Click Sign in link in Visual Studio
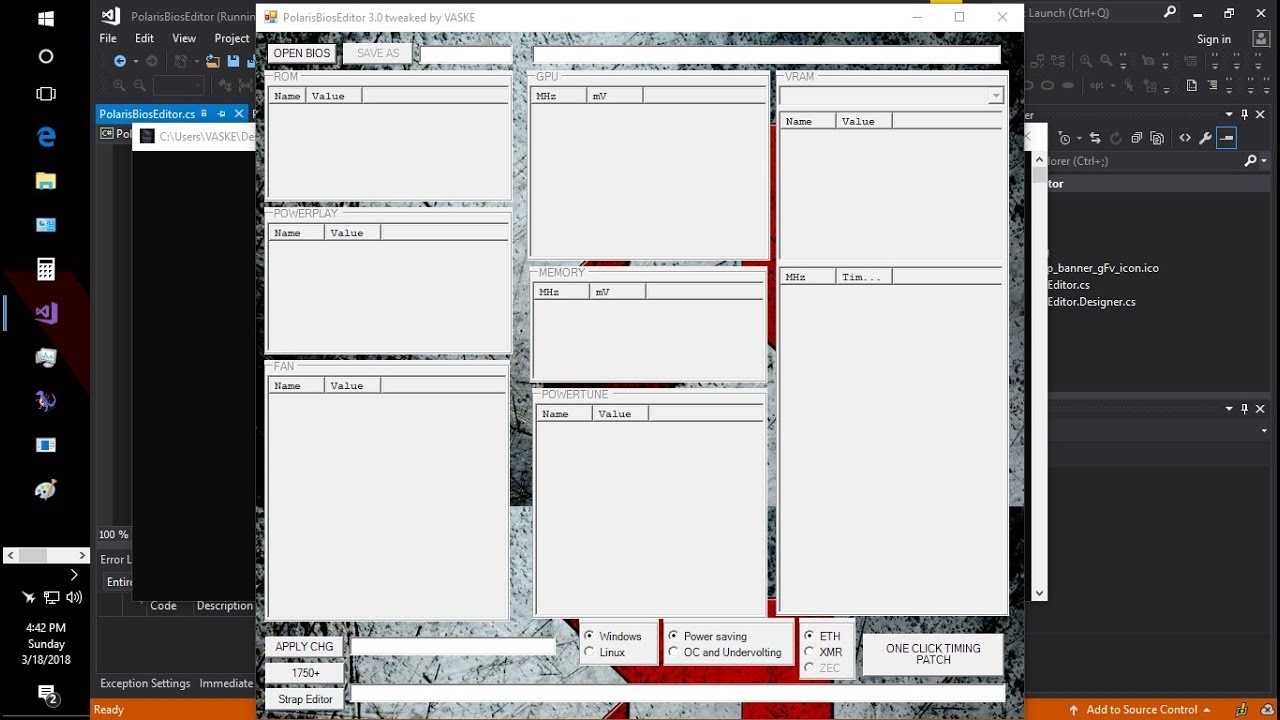Viewport: 1280px width, 720px height. point(1214,39)
